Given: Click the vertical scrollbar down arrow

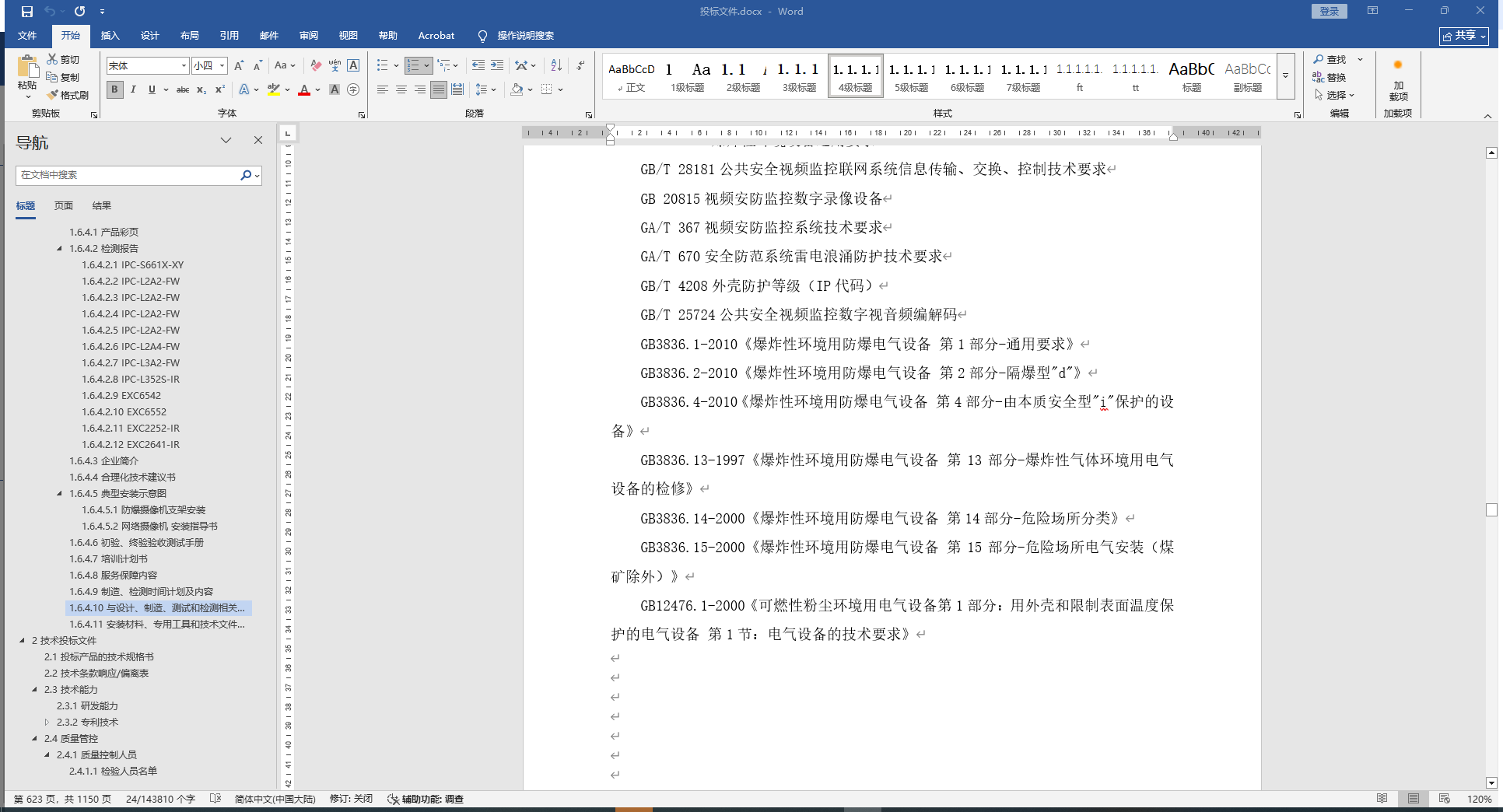Looking at the screenshot, I should click(1491, 783).
